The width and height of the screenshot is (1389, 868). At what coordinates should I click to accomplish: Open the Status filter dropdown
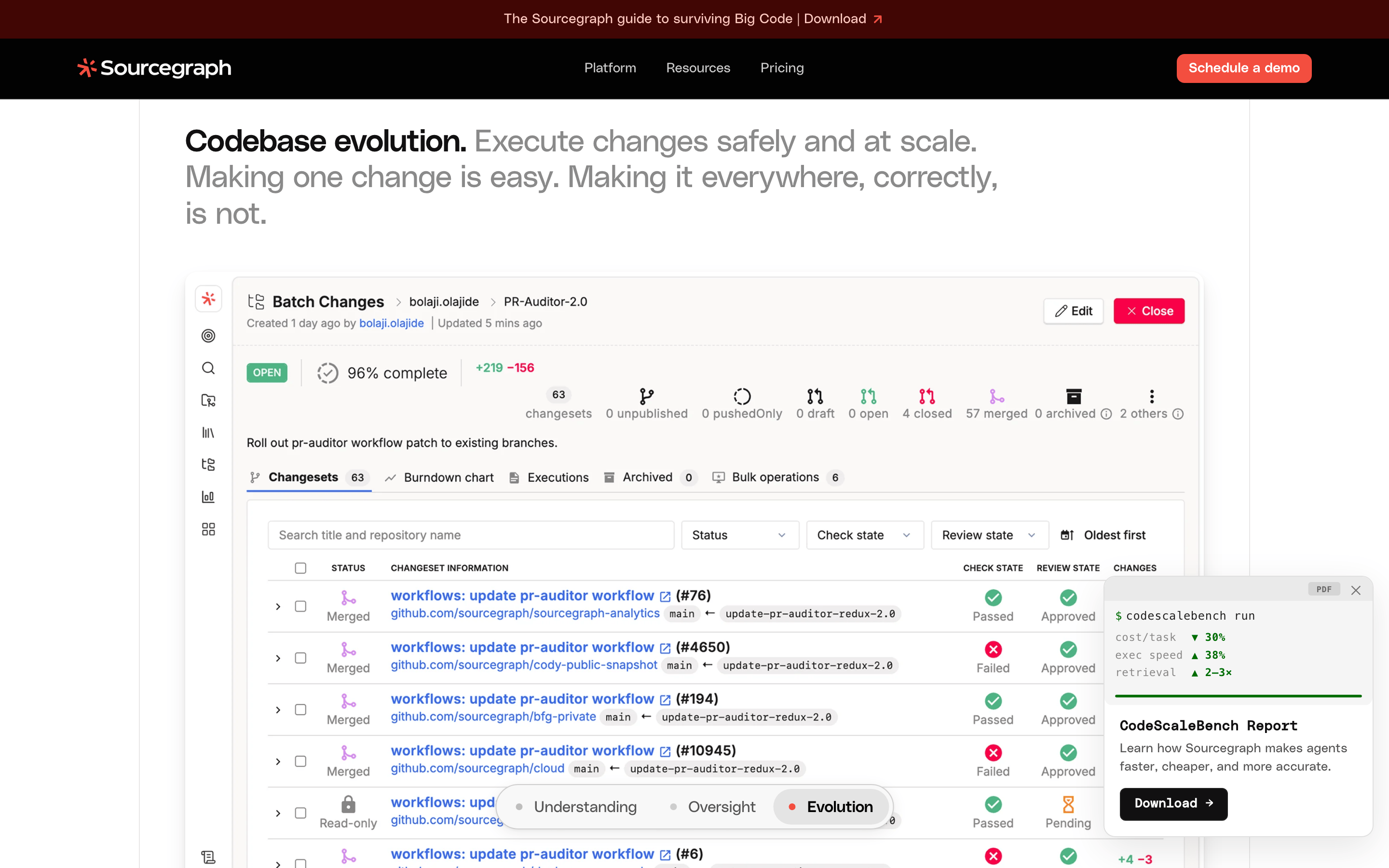click(x=740, y=535)
